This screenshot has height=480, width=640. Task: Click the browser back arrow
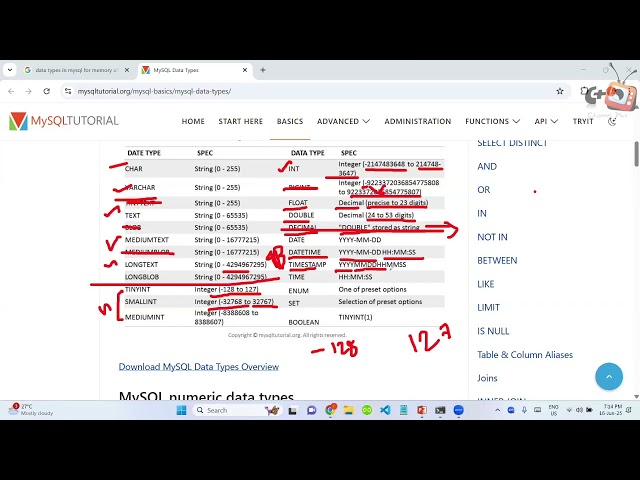(x=11, y=91)
